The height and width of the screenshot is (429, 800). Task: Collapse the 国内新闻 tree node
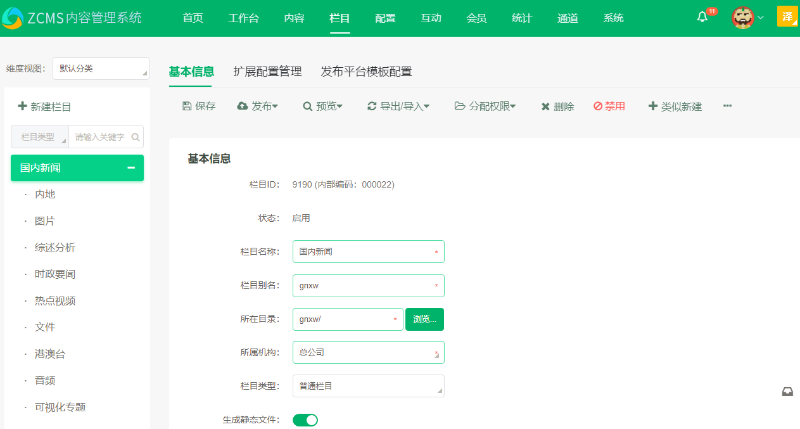pyautogui.click(x=131, y=168)
